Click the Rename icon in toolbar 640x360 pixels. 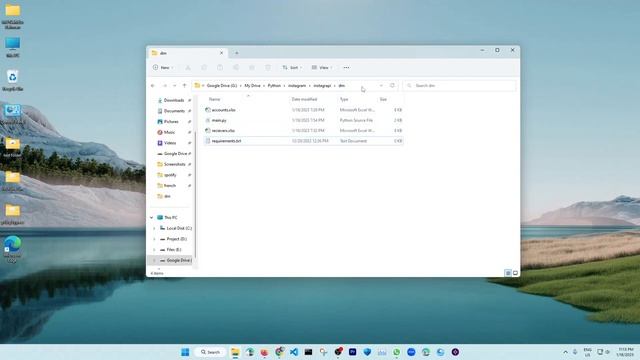pyautogui.click(x=236, y=68)
